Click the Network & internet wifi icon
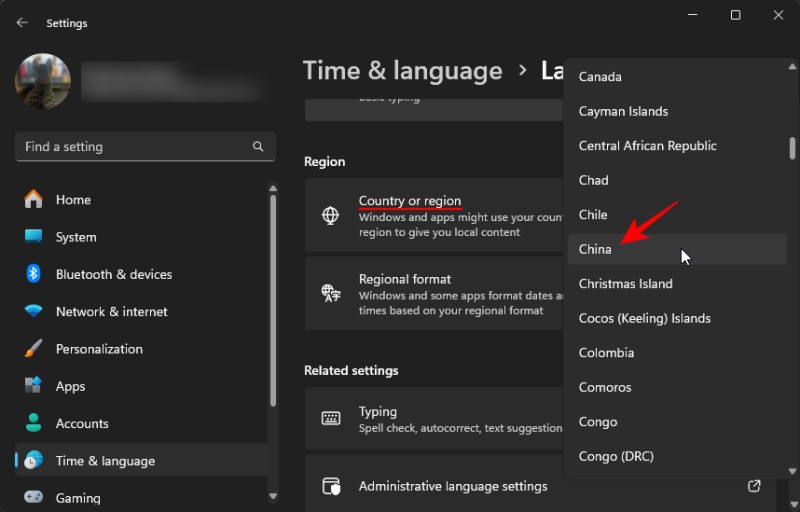The height and width of the screenshot is (512, 800). point(33,312)
